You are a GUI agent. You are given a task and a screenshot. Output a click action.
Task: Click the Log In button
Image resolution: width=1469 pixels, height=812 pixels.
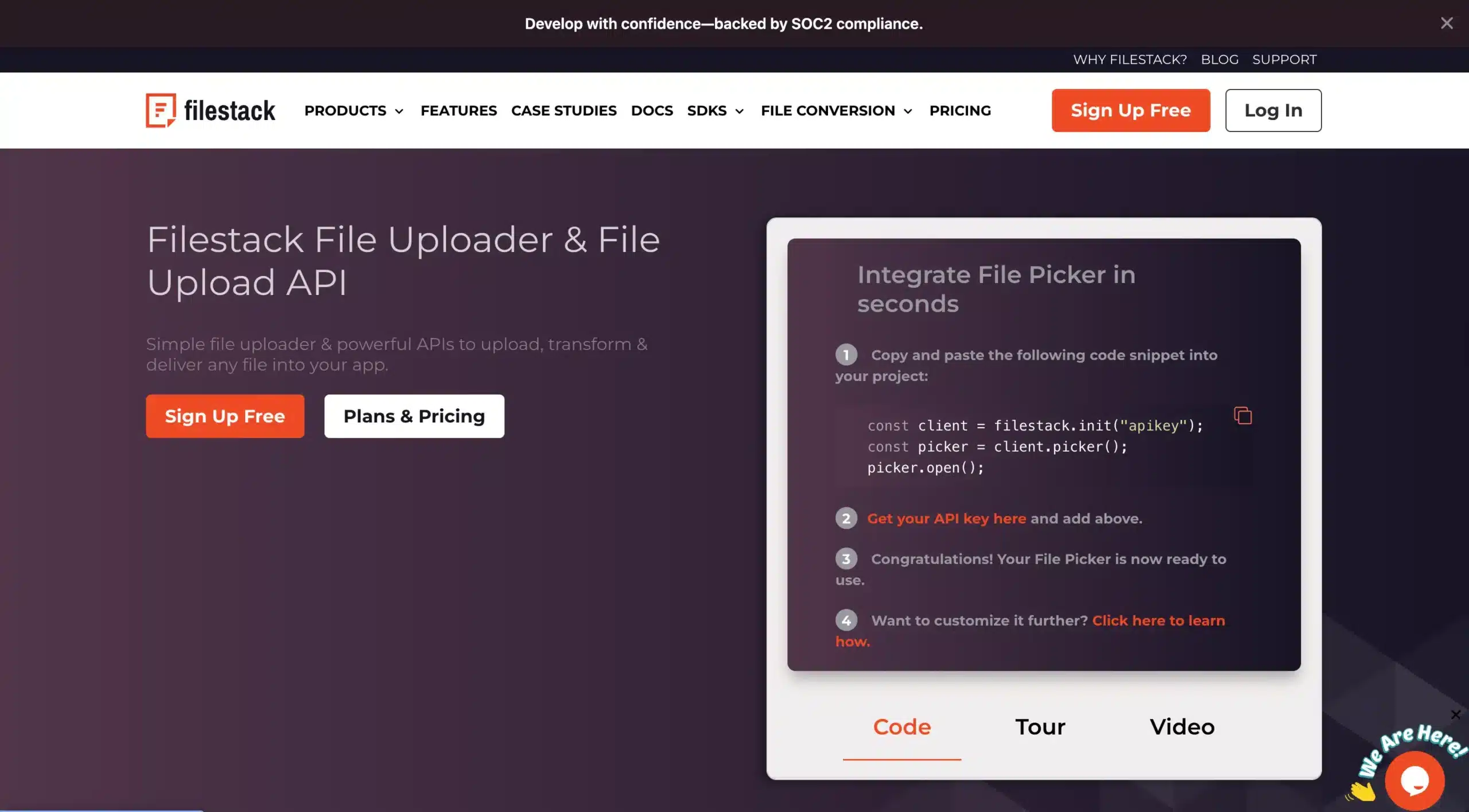(1273, 110)
